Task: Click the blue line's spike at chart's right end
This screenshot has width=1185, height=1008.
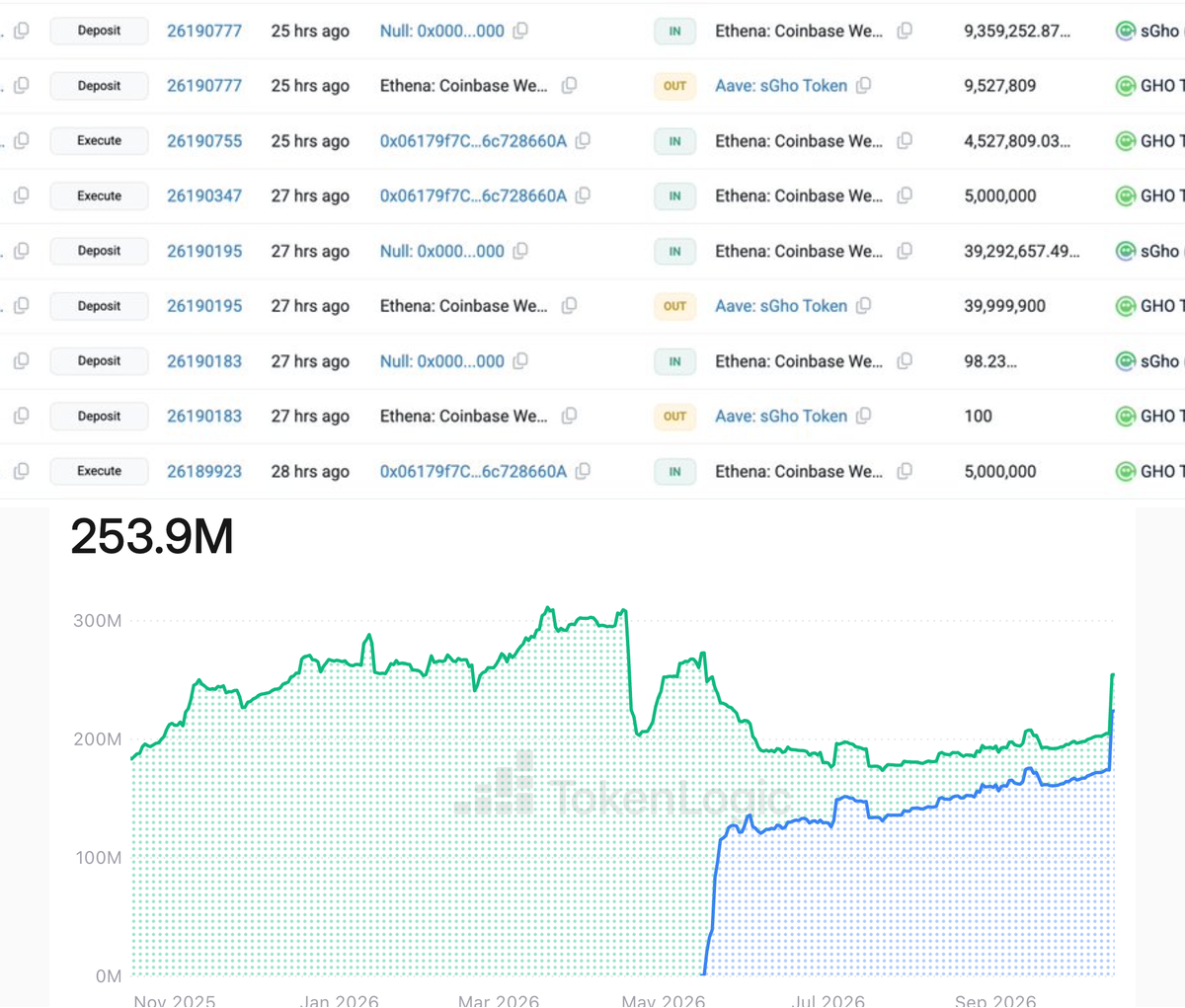Action: (x=1113, y=711)
